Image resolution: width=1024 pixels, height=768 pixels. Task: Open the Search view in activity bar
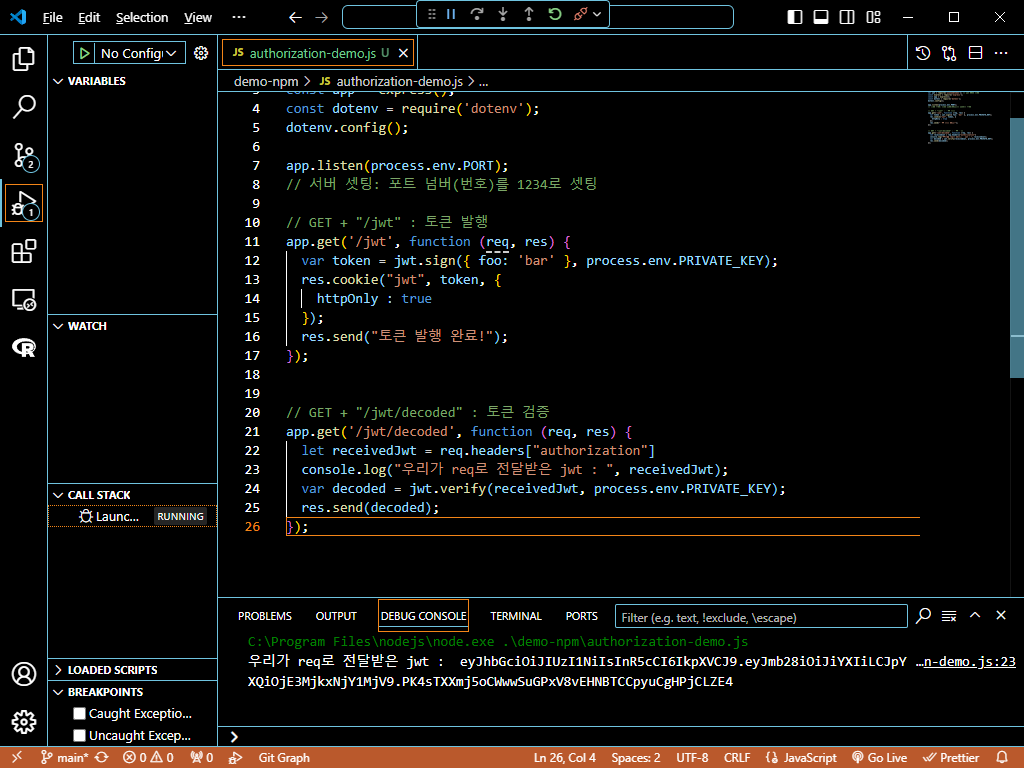tap(24, 107)
